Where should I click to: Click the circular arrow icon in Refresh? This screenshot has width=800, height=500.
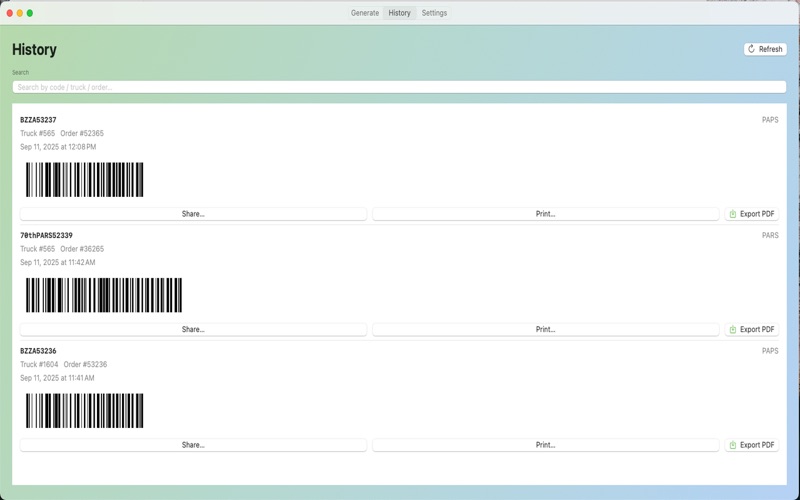751,49
